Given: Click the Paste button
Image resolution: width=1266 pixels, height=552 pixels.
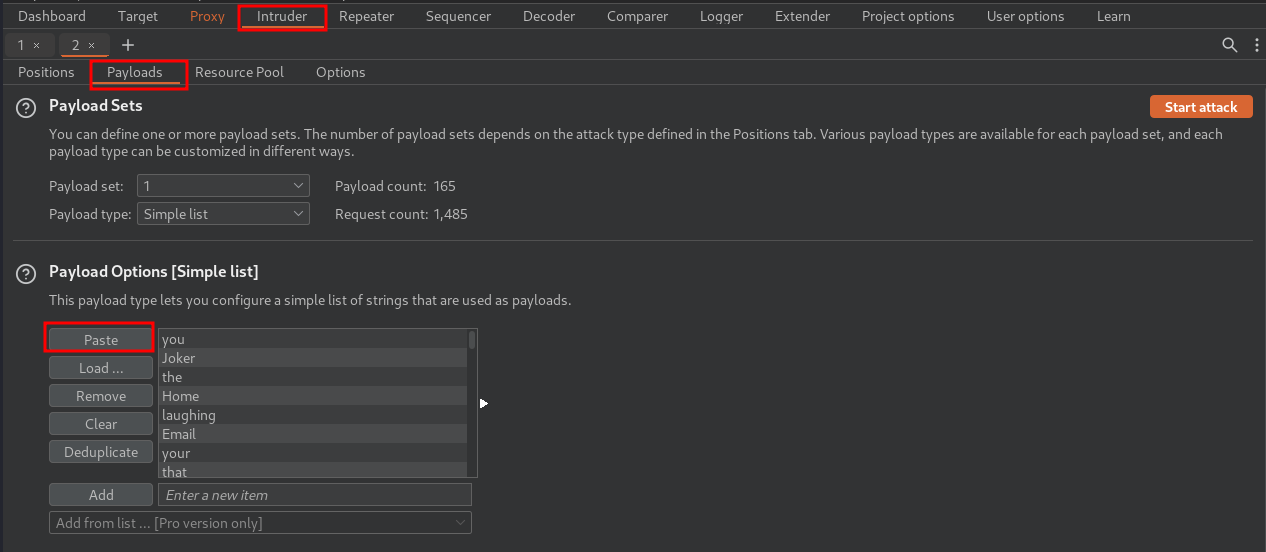Looking at the screenshot, I should pos(101,340).
